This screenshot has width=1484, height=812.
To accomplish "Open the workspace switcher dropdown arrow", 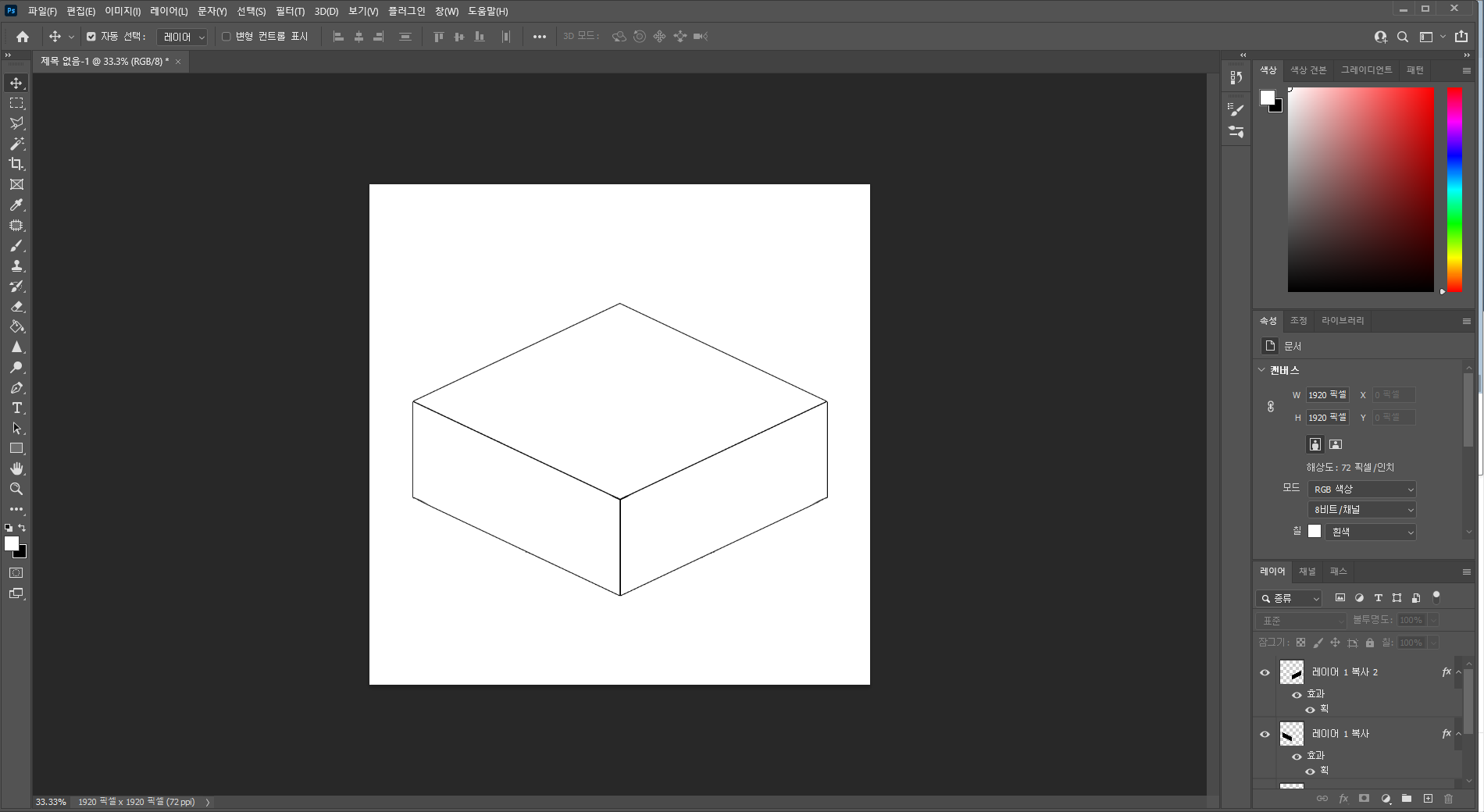I will pyautogui.click(x=1443, y=37).
